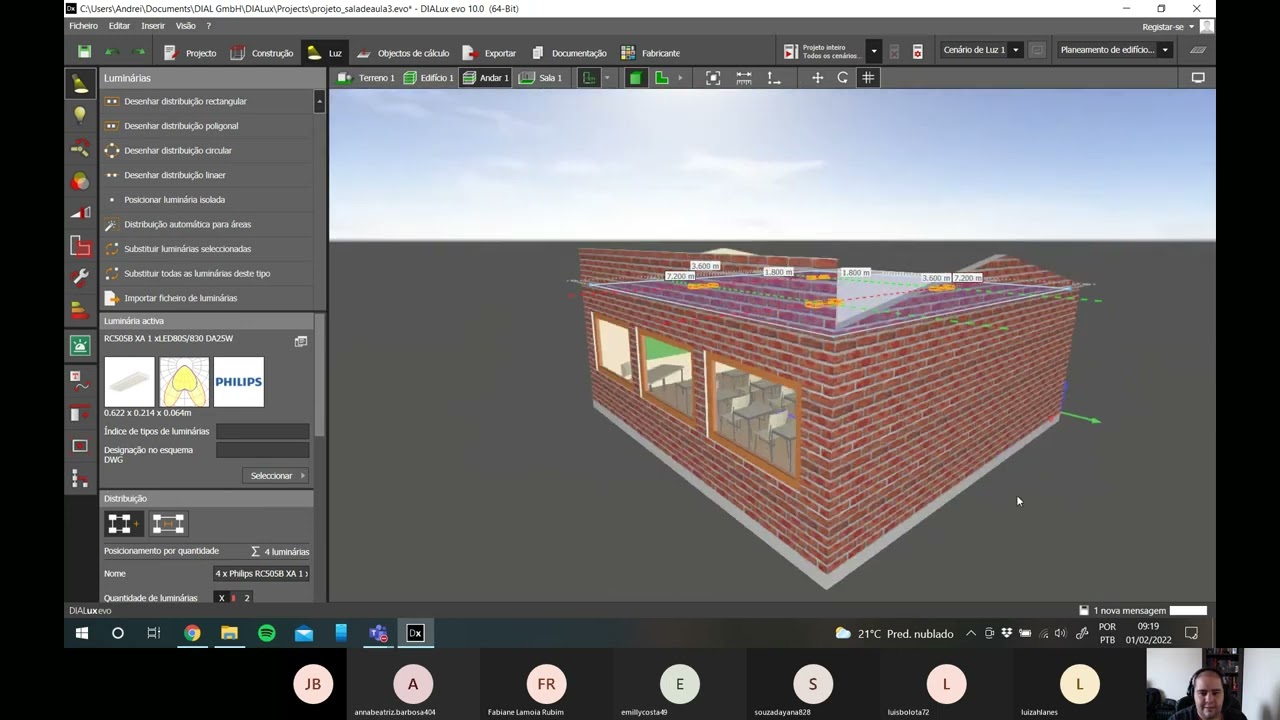Select the lamp bulb tool in sidebar
Screen dimensions: 1280x720
coord(80,116)
